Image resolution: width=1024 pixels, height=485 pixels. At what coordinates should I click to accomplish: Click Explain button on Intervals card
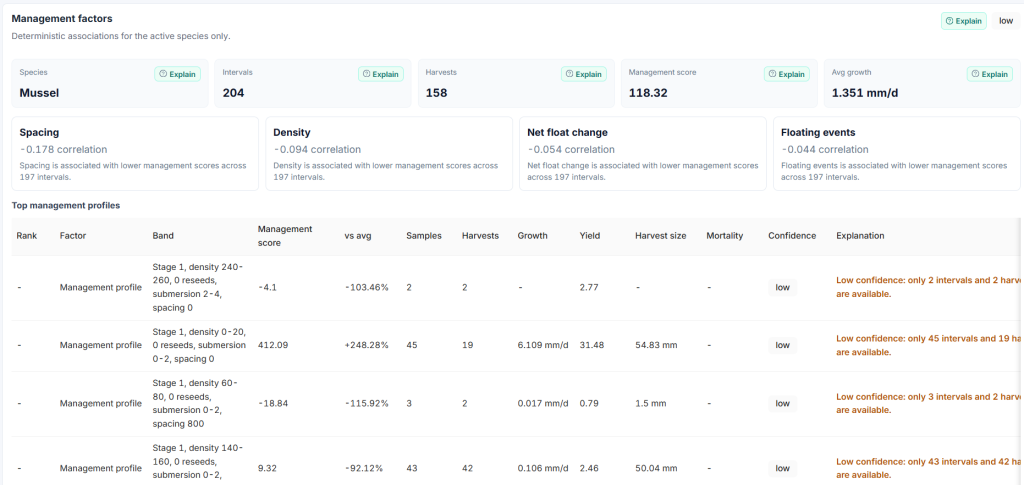click(x=381, y=74)
